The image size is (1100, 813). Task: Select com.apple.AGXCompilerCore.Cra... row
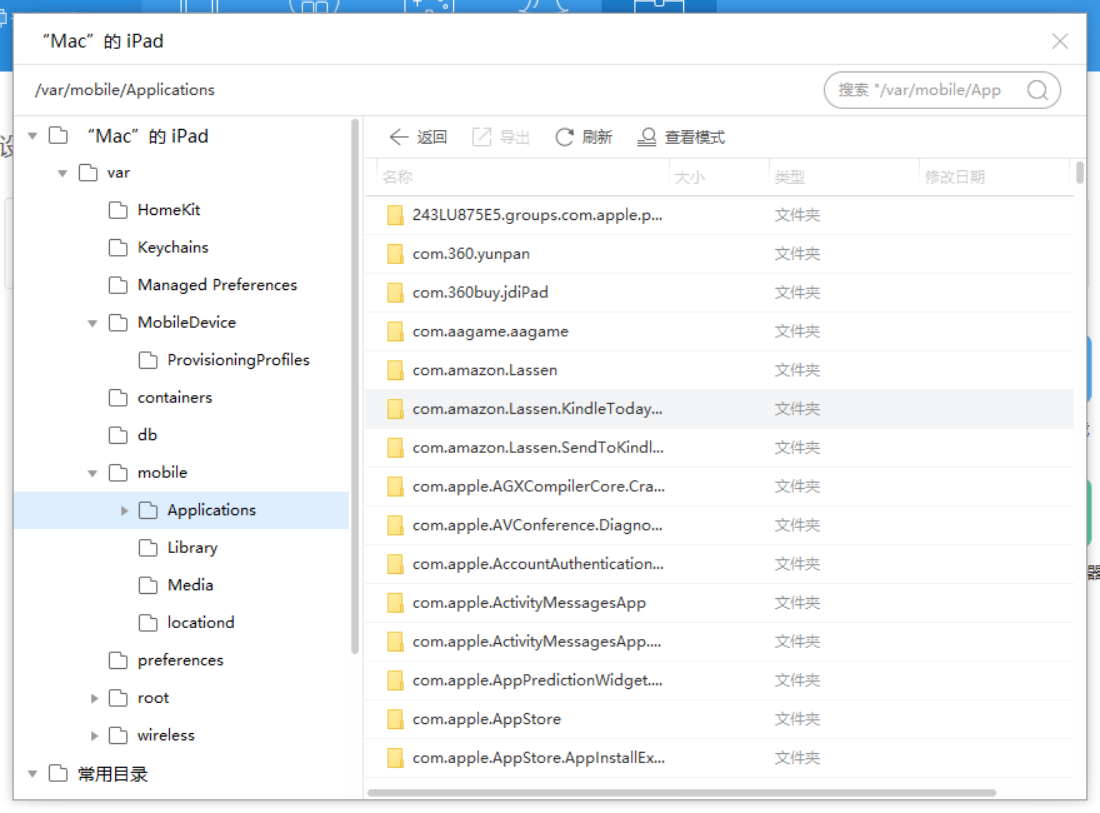click(x=719, y=486)
